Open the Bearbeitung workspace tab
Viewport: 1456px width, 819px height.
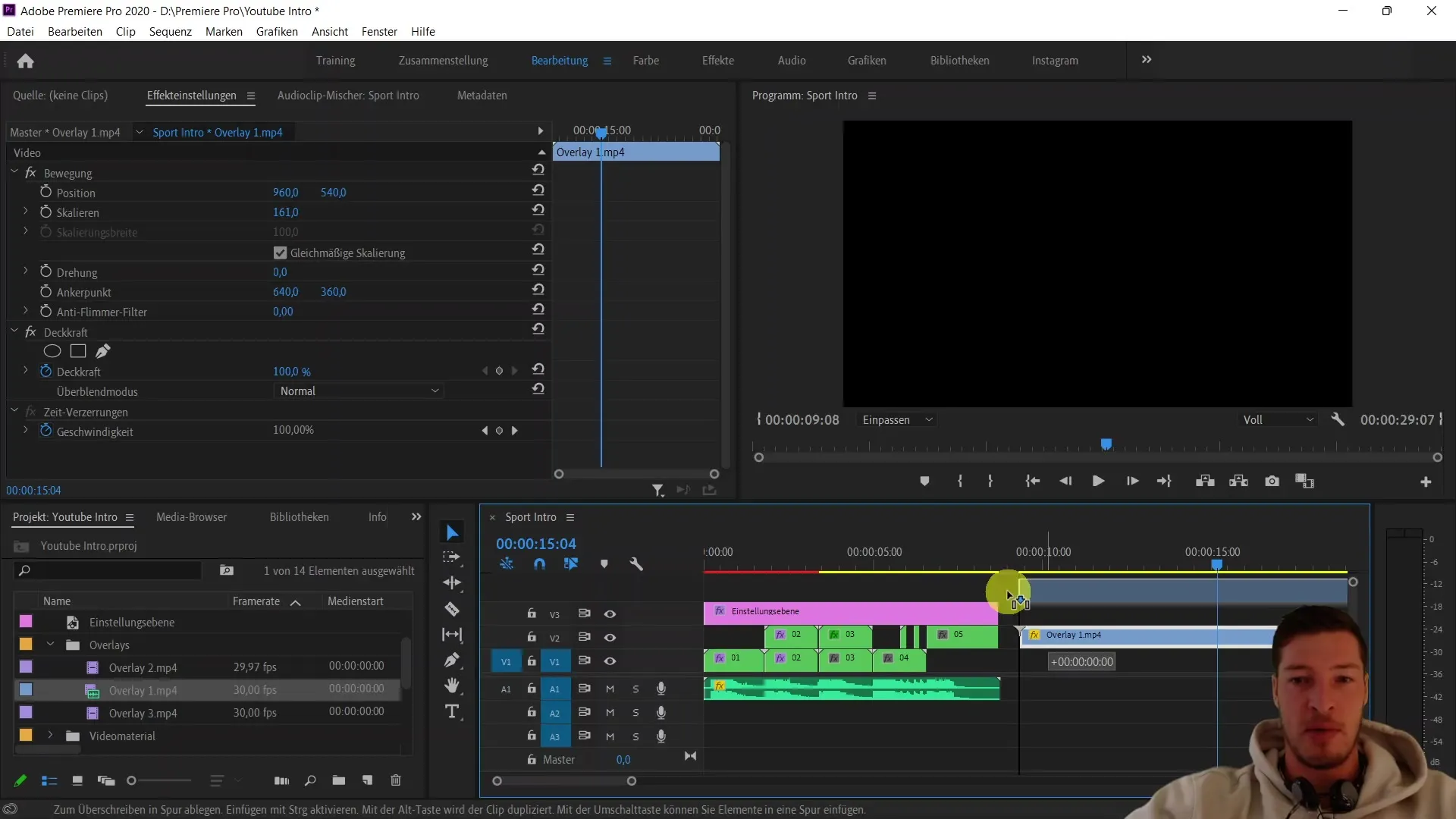pos(559,60)
